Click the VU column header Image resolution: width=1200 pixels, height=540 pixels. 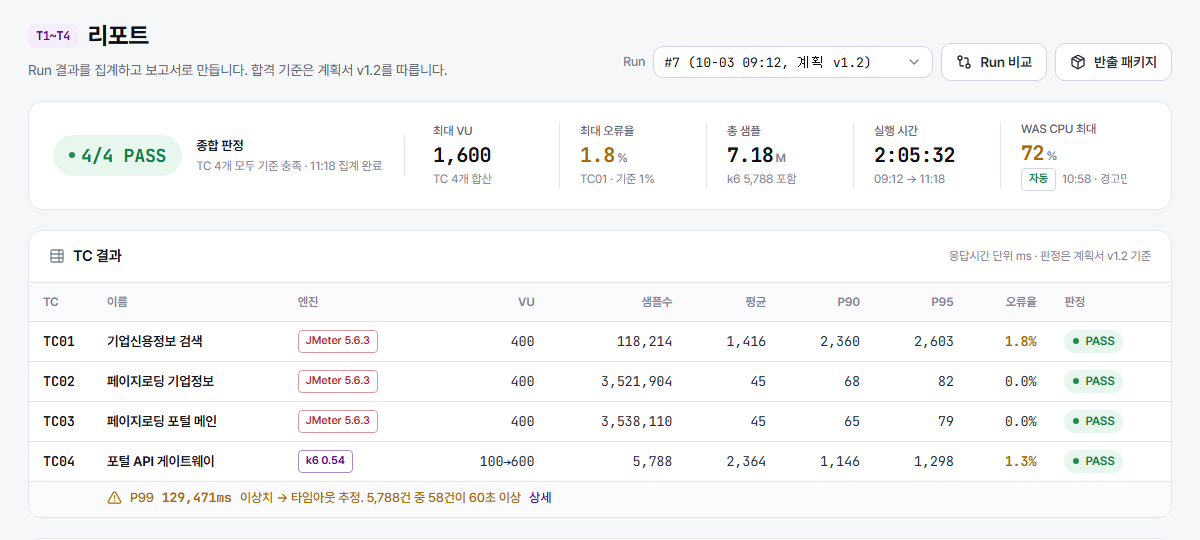coord(526,302)
